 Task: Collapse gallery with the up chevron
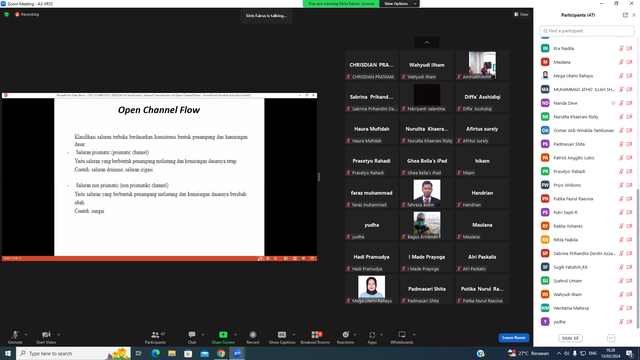[427, 42]
